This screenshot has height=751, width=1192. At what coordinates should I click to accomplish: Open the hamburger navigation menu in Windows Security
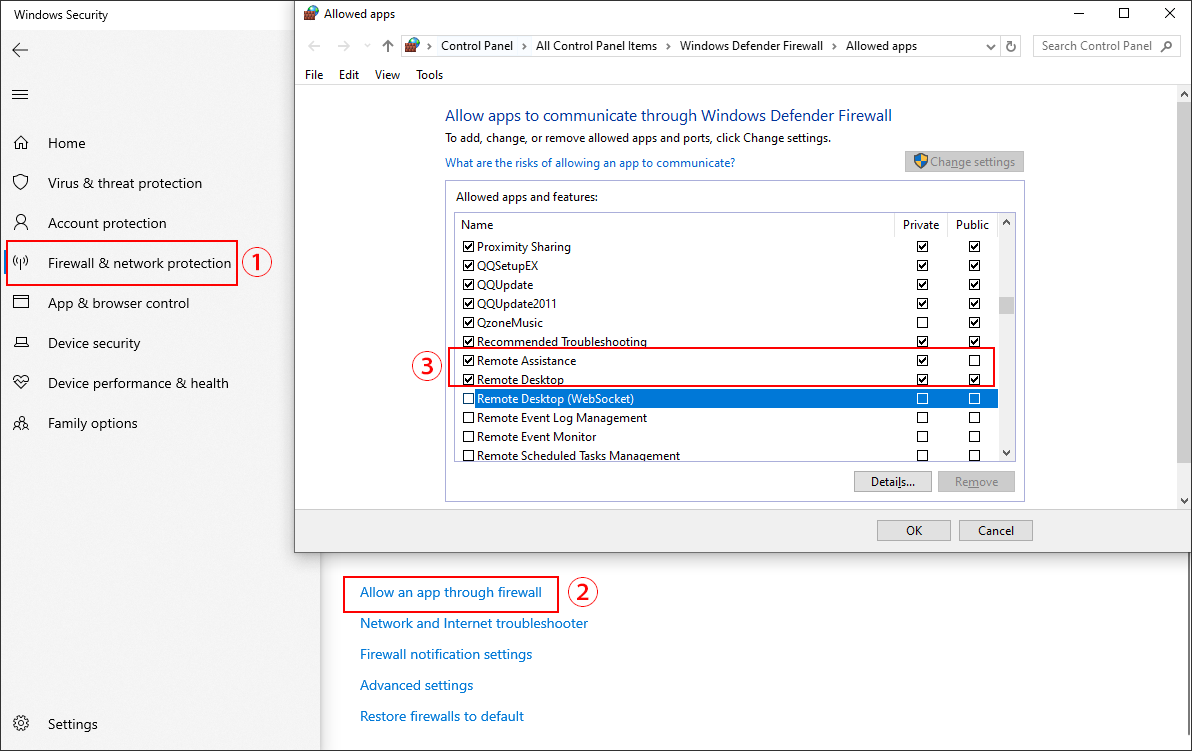coord(21,94)
